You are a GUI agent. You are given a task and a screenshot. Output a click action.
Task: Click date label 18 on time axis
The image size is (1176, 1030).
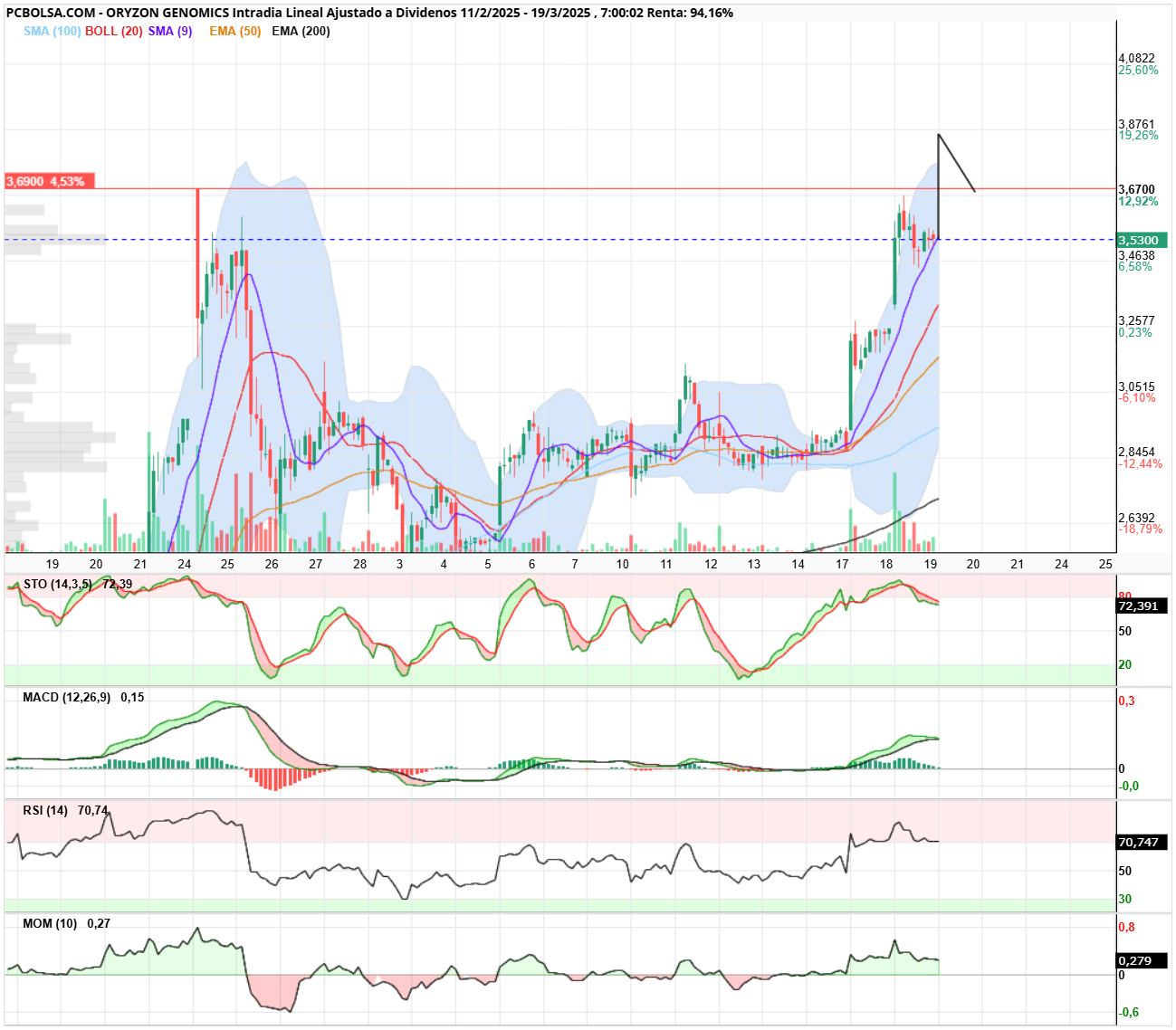886,564
